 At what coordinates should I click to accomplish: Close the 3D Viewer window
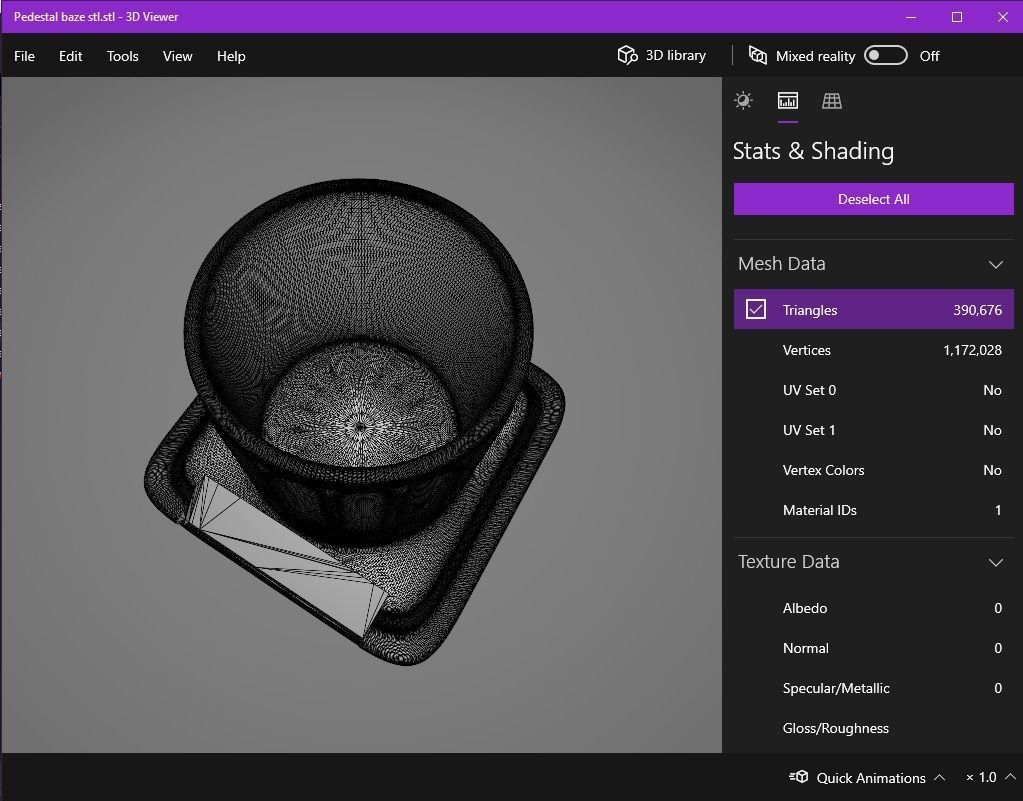click(1003, 17)
